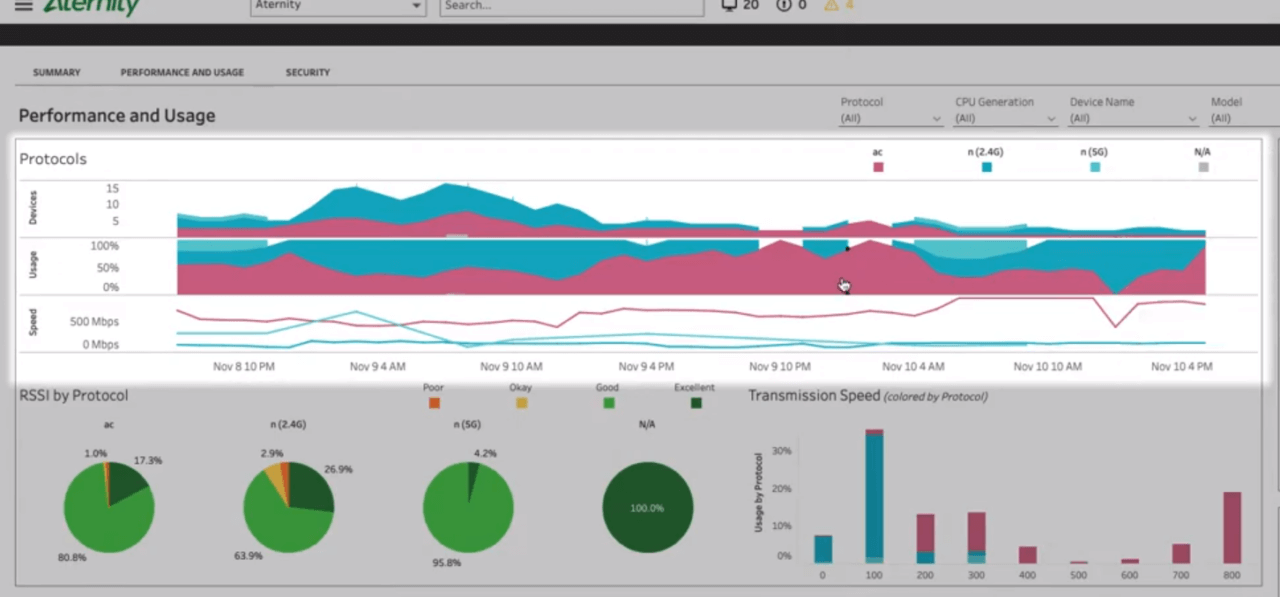Click the Excellent RSSI color swatch
This screenshot has width=1280, height=597.
click(695, 402)
